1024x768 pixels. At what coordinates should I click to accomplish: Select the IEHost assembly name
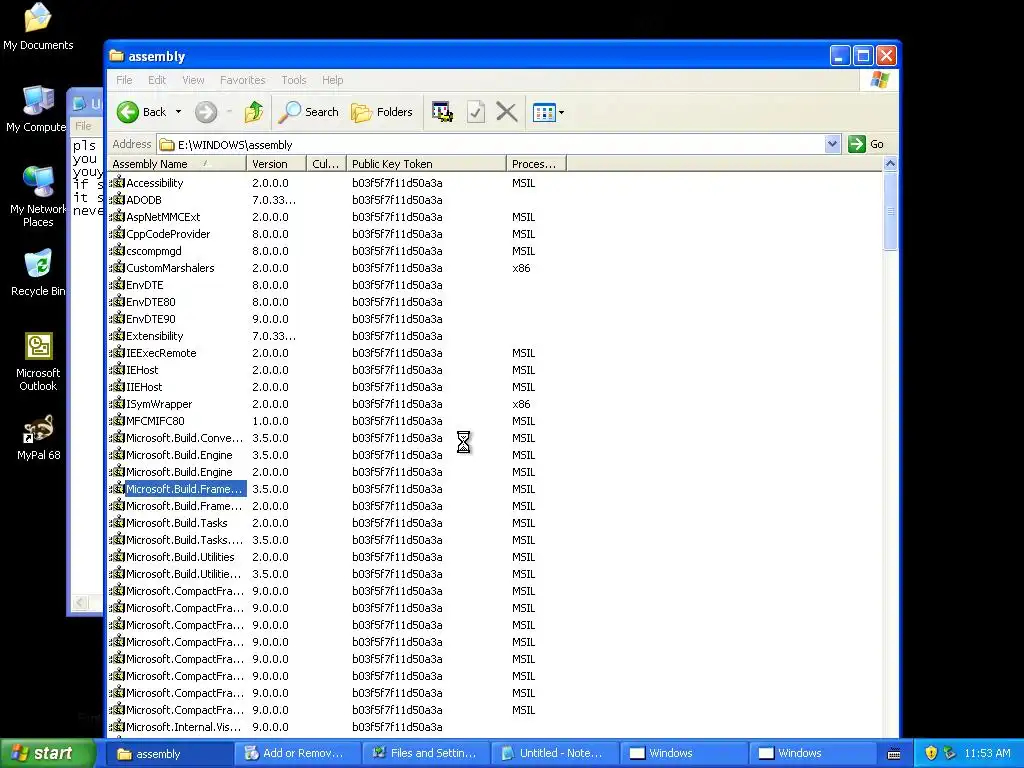tap(142, 370)
